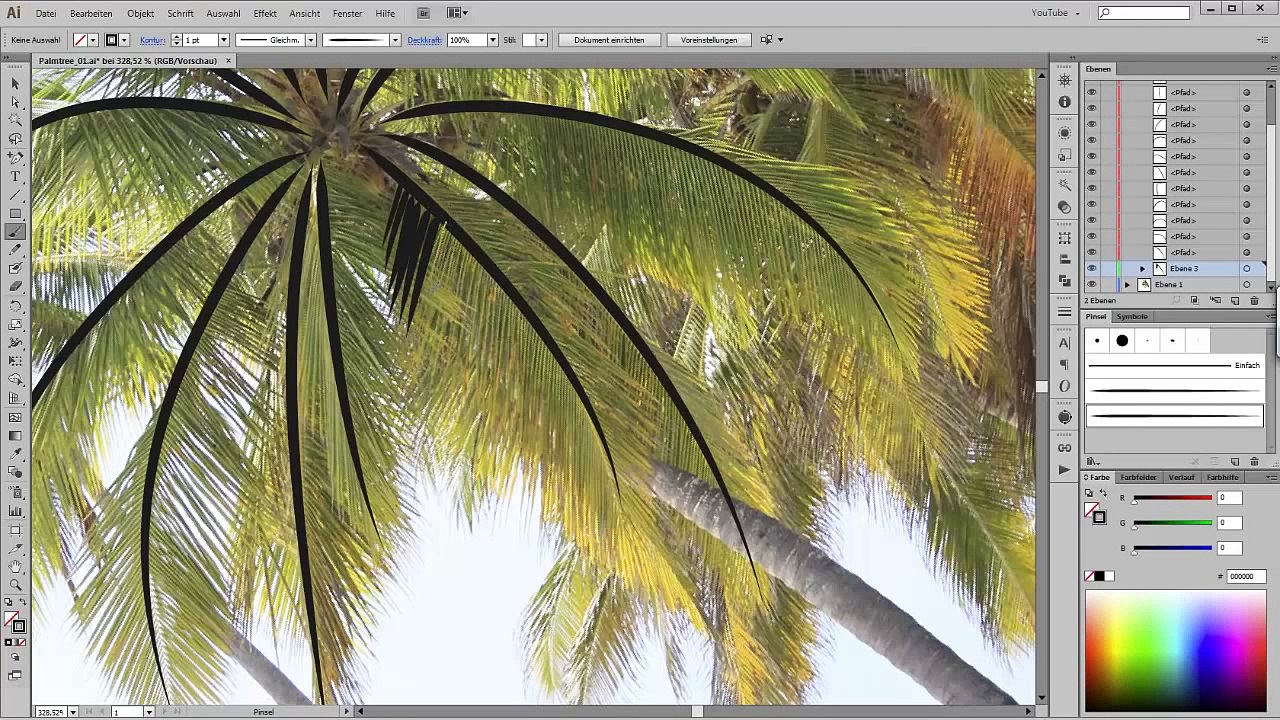The width and height of the screenshot is (1280, 720).
Task: Select the Direct Selection tool
Action: coord(15,102)
